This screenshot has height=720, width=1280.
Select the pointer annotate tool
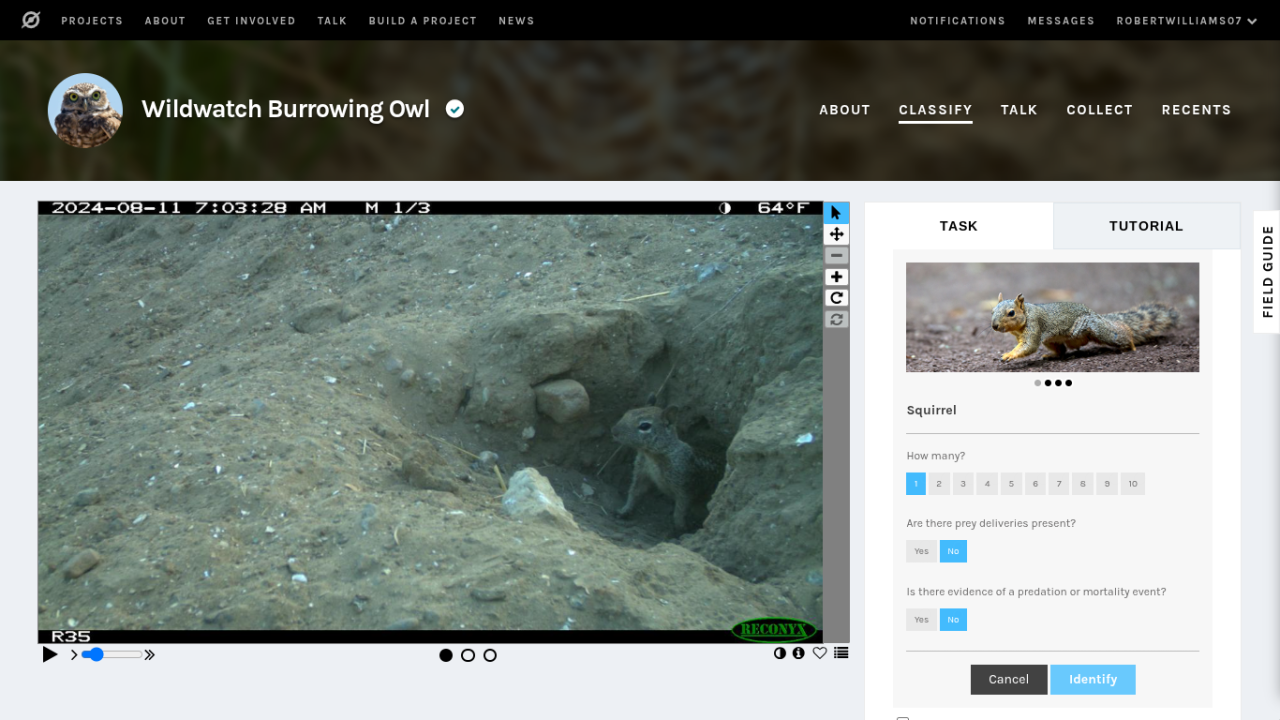point(836,213)
